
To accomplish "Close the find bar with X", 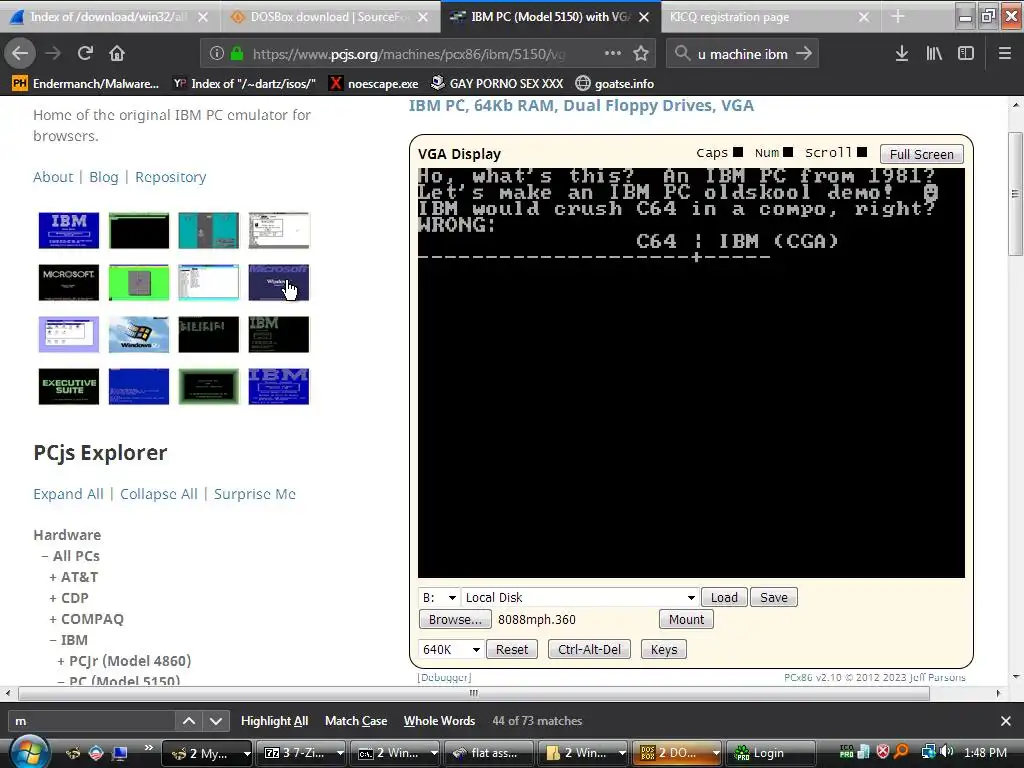I will 1006,721.
